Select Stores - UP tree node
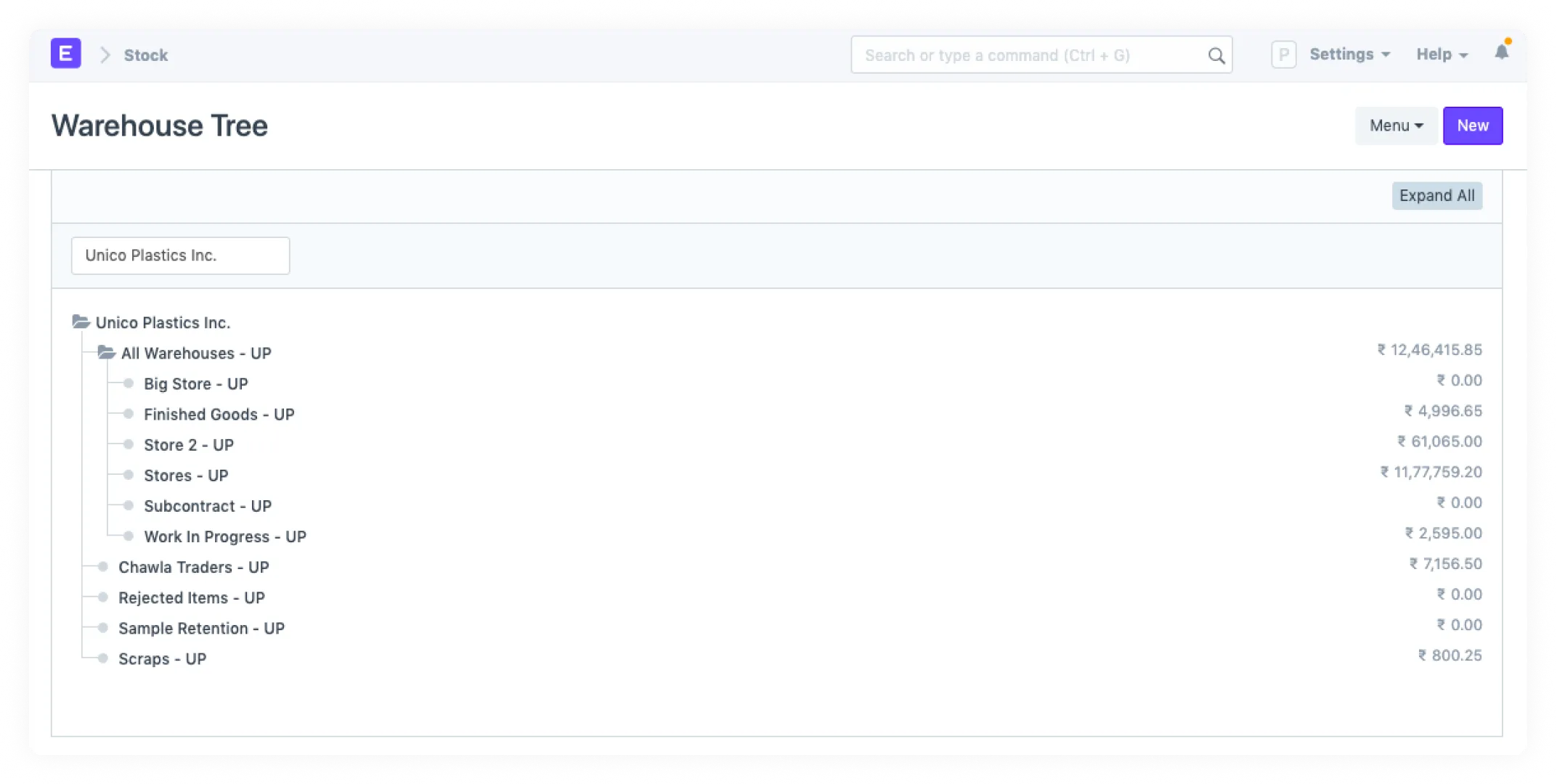The width and height of the screenshot is (1557, 784). [186, 475]
